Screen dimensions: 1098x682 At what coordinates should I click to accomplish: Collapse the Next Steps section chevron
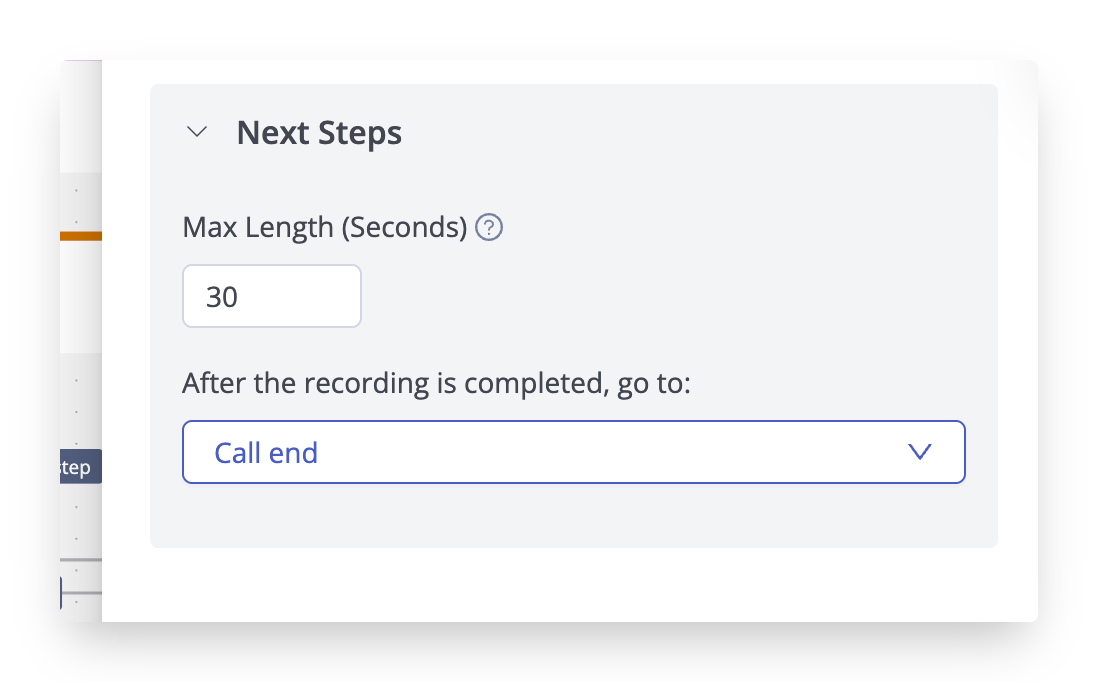pyautogui.click(x=197, y=132)
